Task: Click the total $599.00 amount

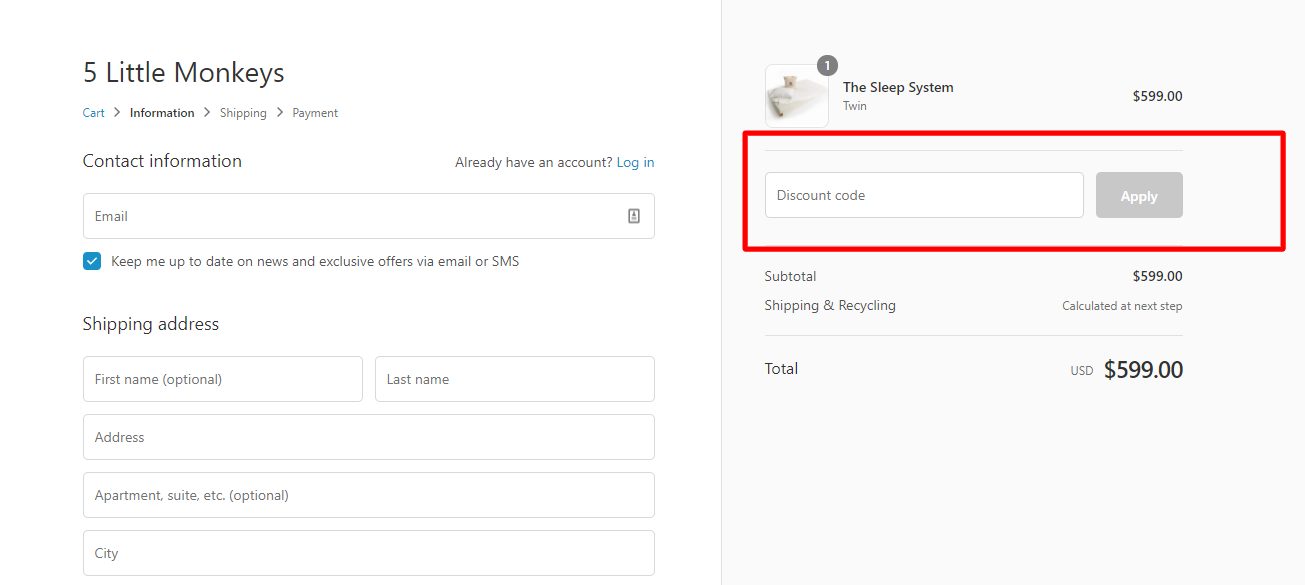Action: (x=1143, y=370)
